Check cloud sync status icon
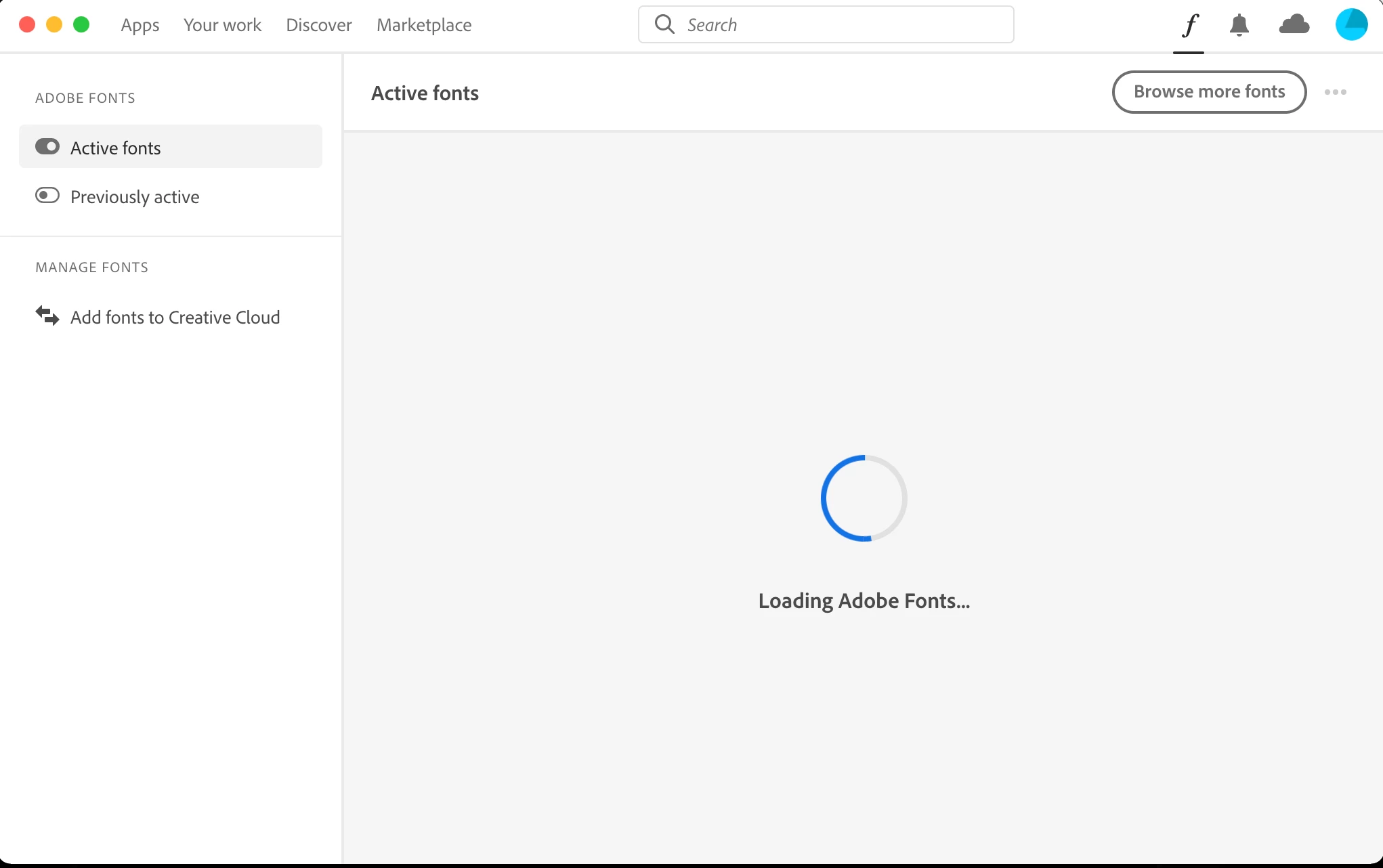Screen dimensions: 1383x868 pyautogui.click(x=1294, y=25)
